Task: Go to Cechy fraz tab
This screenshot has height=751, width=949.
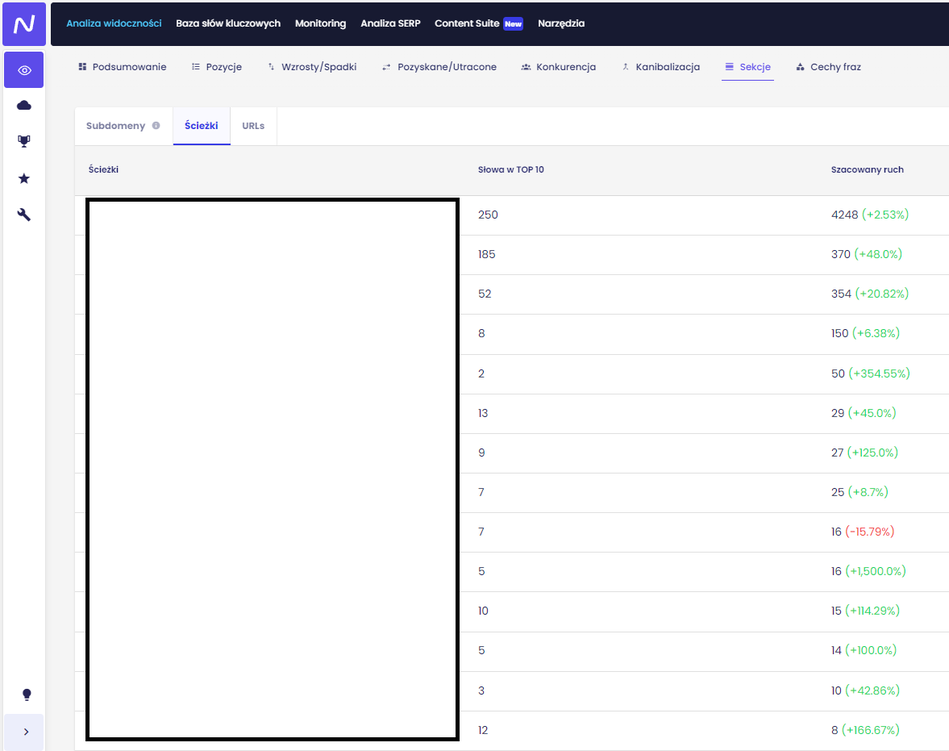Action: pyautogui.click(x=835, y=67)
